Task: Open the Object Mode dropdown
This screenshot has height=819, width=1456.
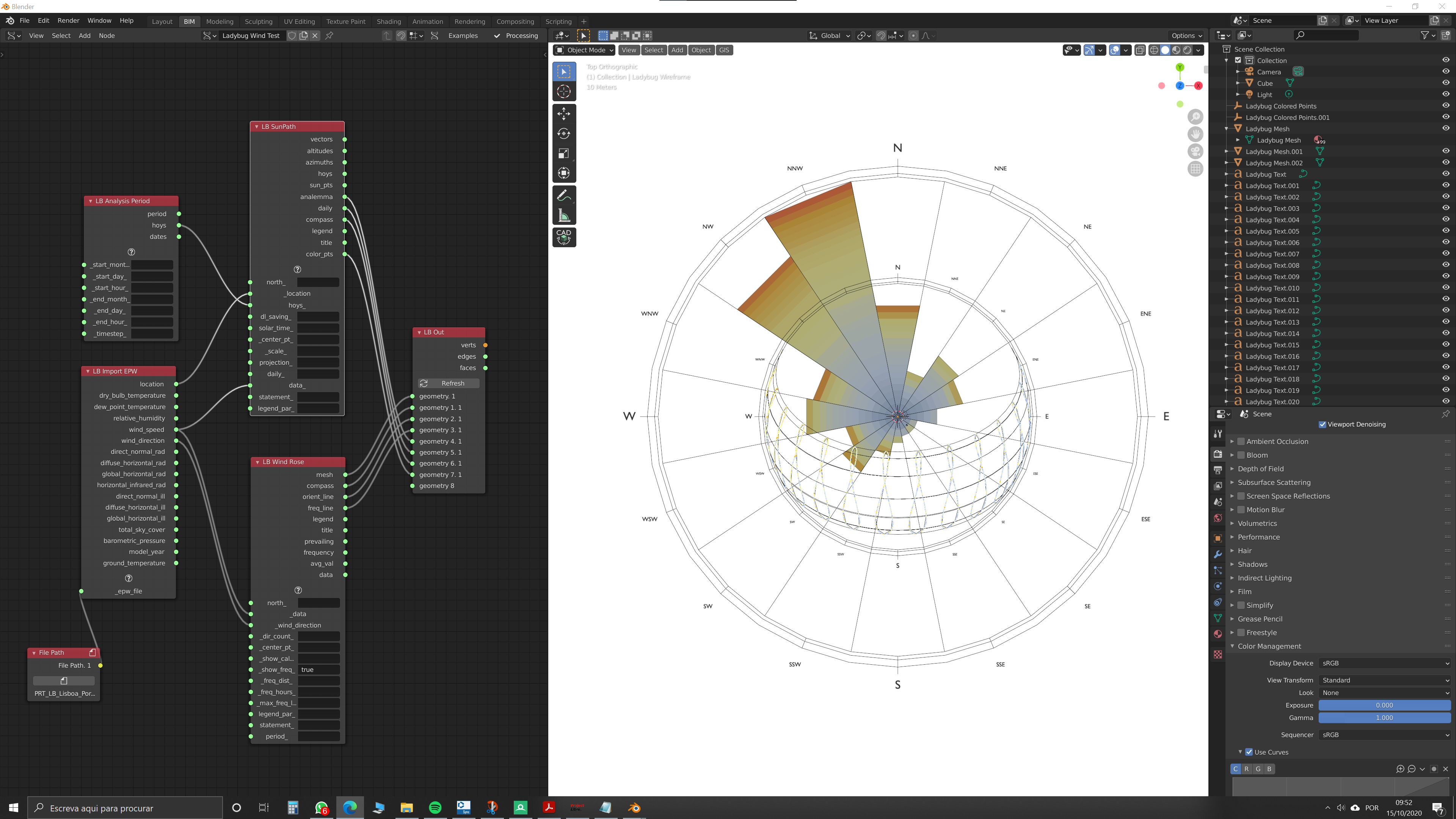Action: click(584, 50)
